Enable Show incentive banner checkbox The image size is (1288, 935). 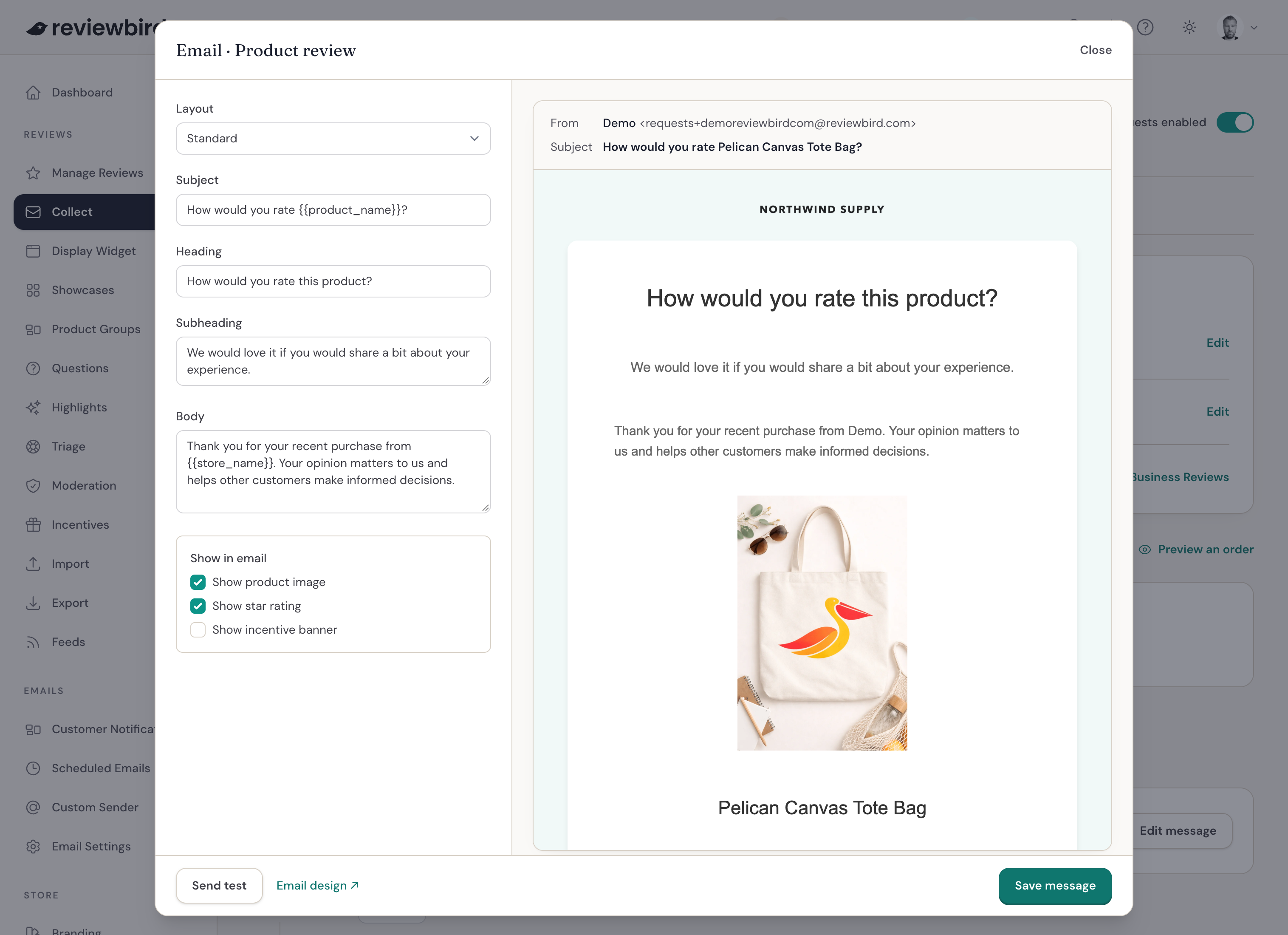pyautogui.click(x=198, y=630)
